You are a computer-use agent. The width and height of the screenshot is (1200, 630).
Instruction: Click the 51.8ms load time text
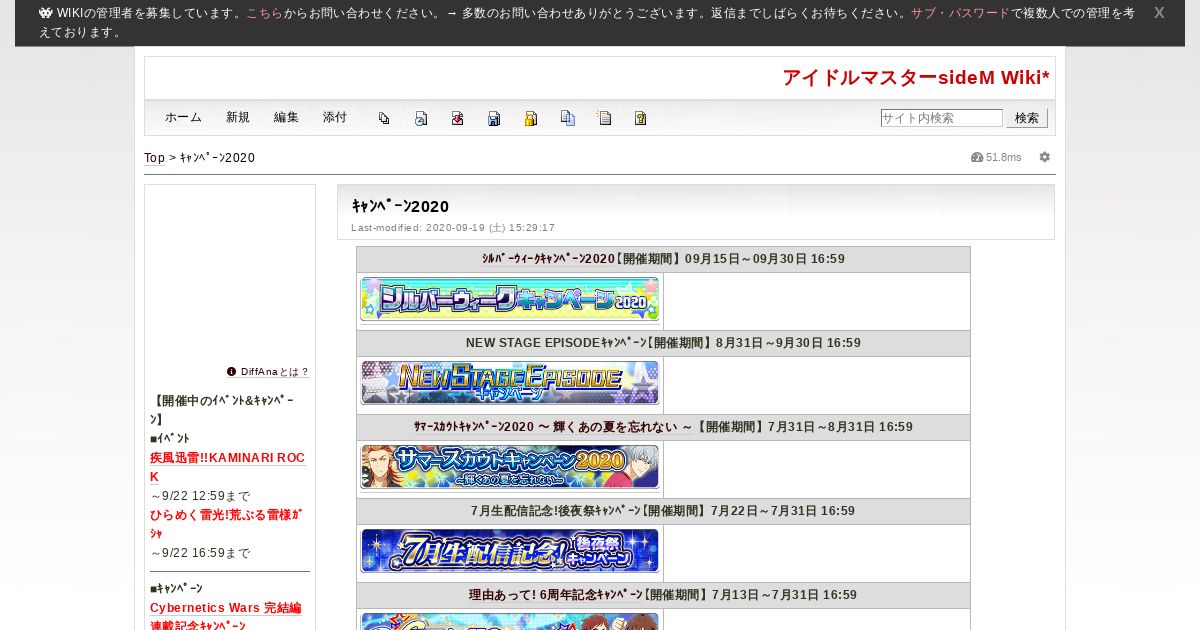tap(1004, 157)
